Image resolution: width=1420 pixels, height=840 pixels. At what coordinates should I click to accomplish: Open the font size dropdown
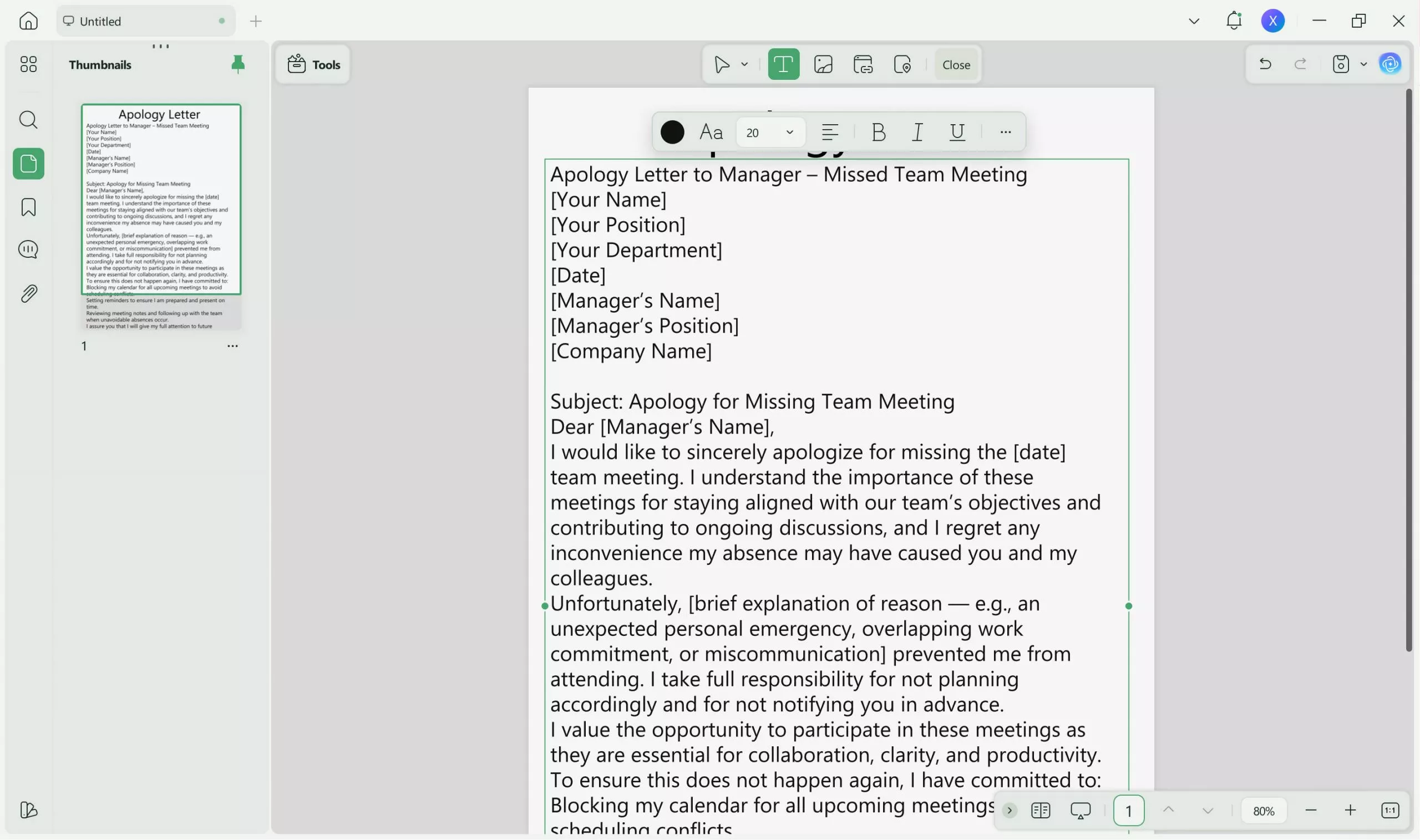789,132
